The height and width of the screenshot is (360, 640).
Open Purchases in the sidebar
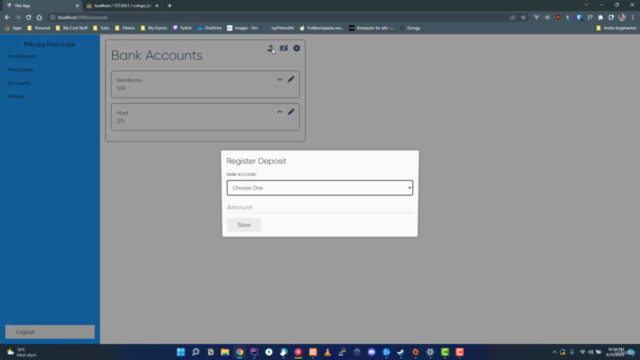click(x=20, y=70)
